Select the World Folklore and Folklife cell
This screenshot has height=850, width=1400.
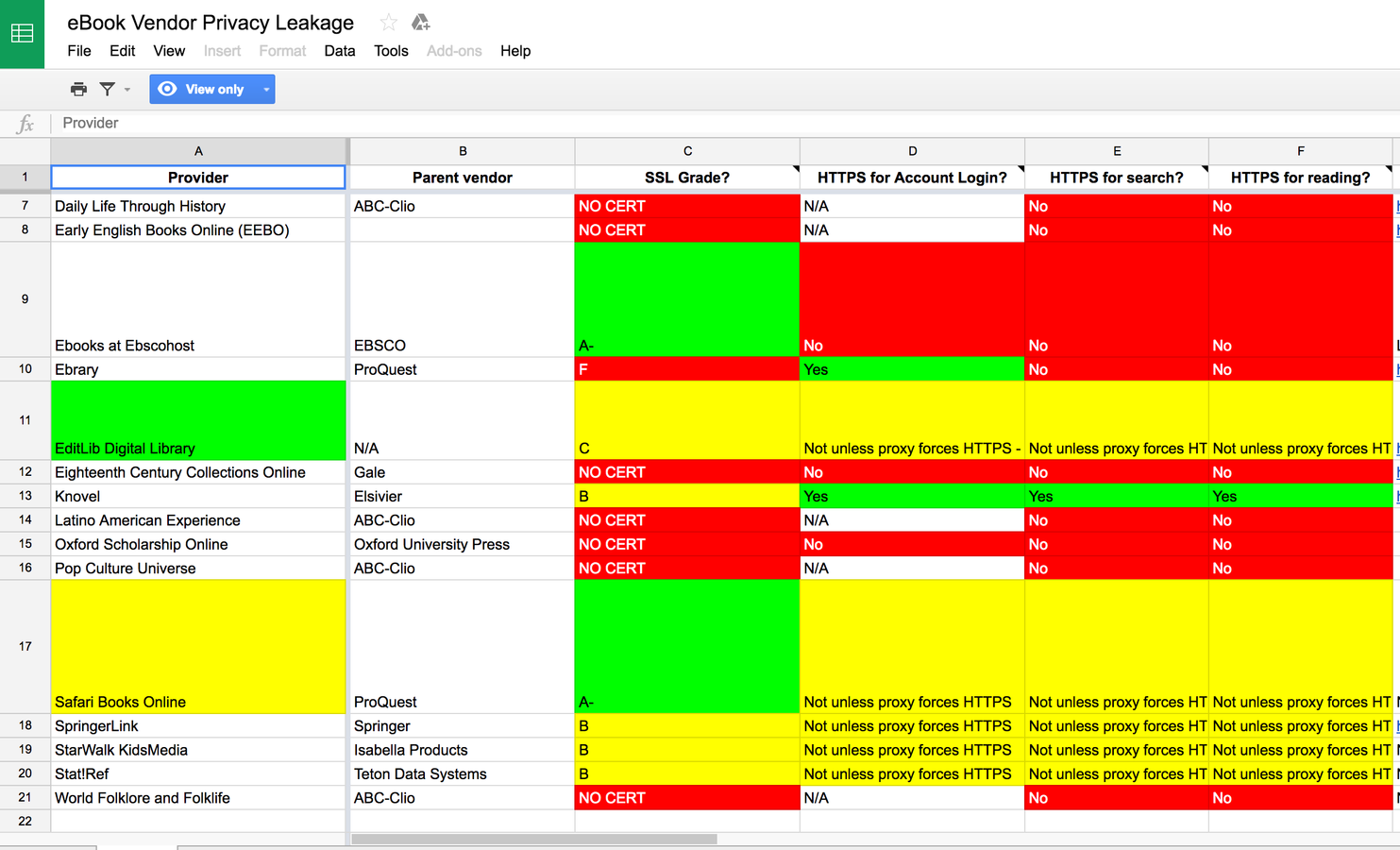click(198, 798)
